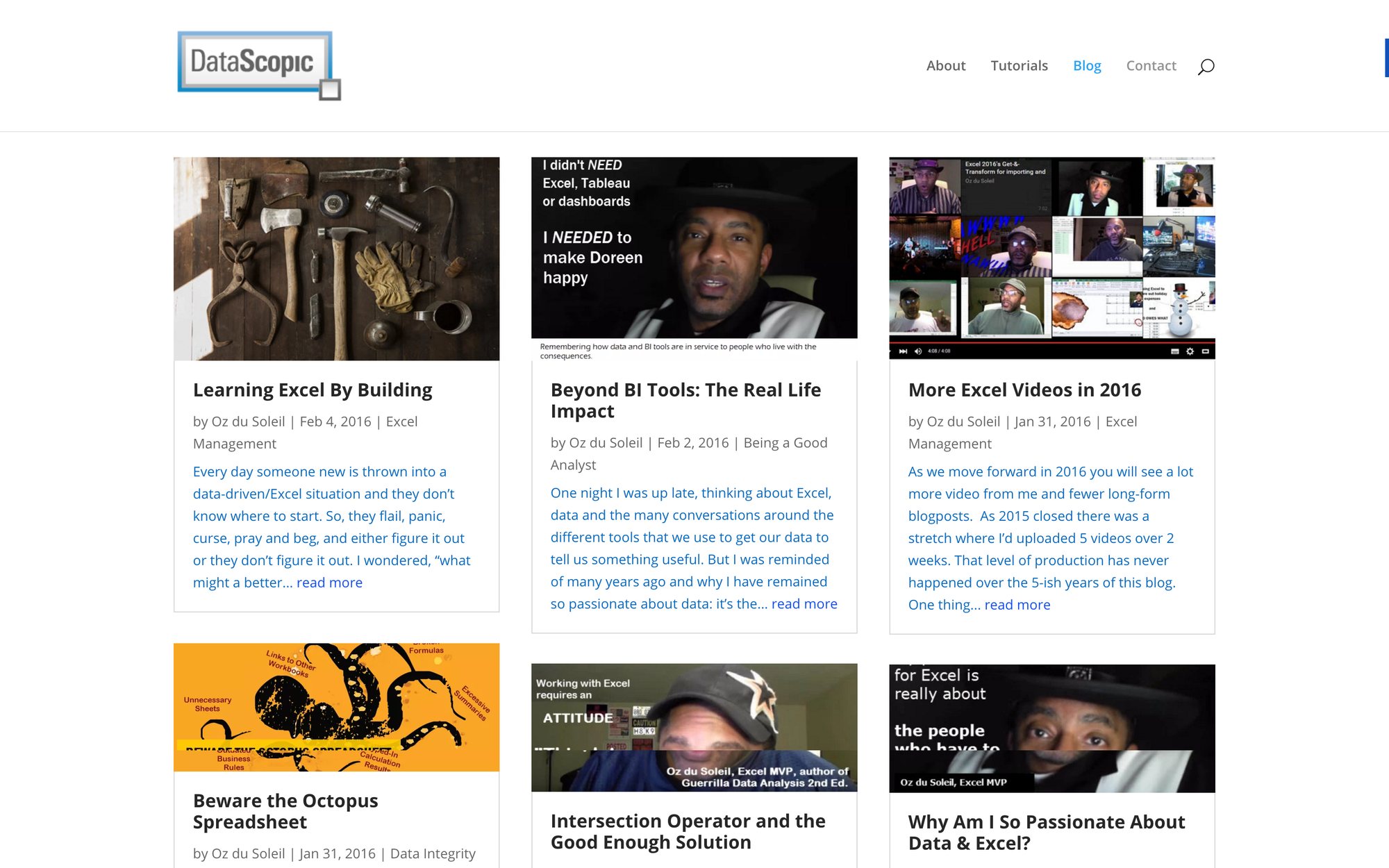
Task: Open 'Learning Excel By Building' post title
Action: (313, 390)
